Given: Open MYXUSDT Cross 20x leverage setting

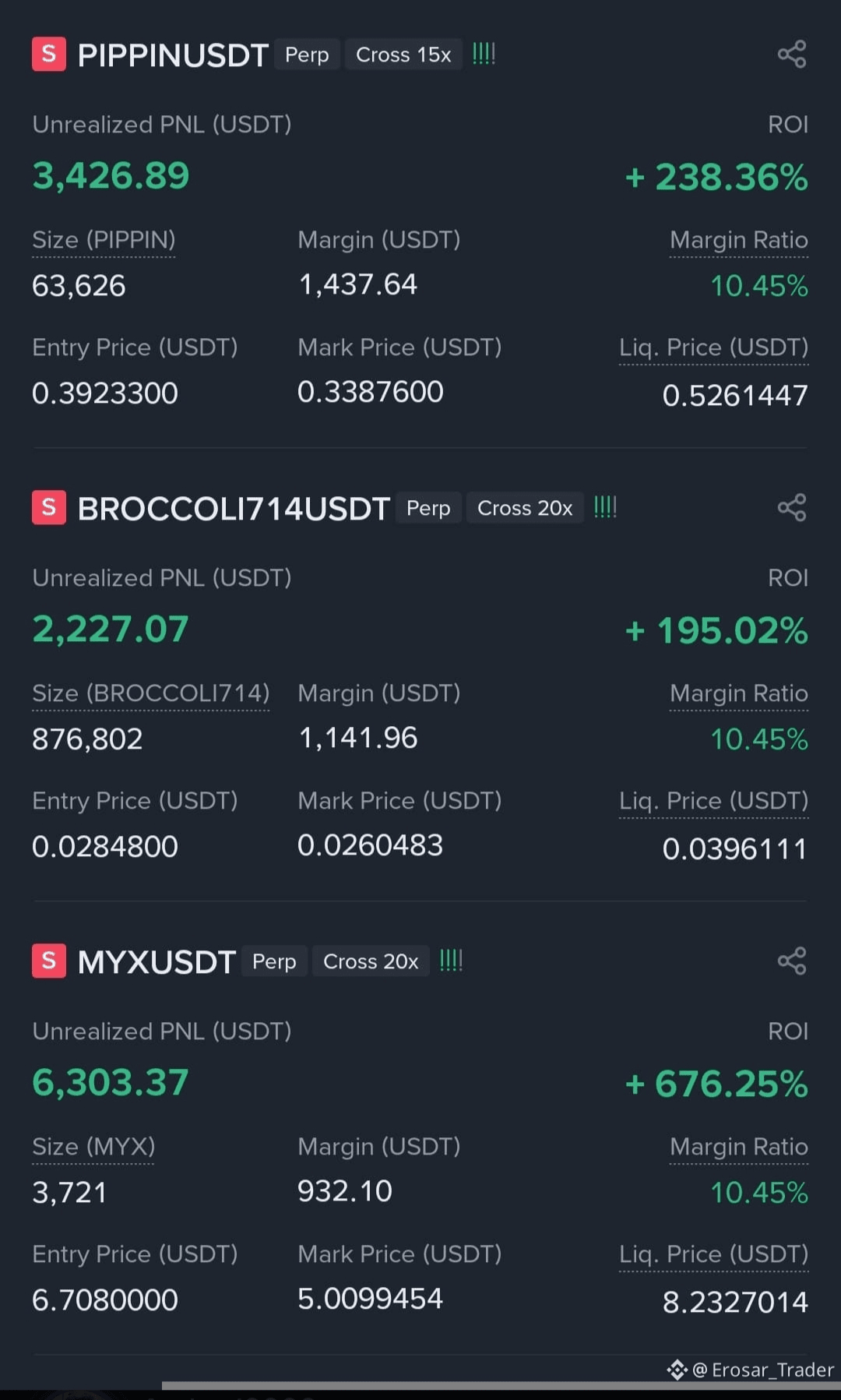Looking at the screenshot, I should click(x=371, y=961).
